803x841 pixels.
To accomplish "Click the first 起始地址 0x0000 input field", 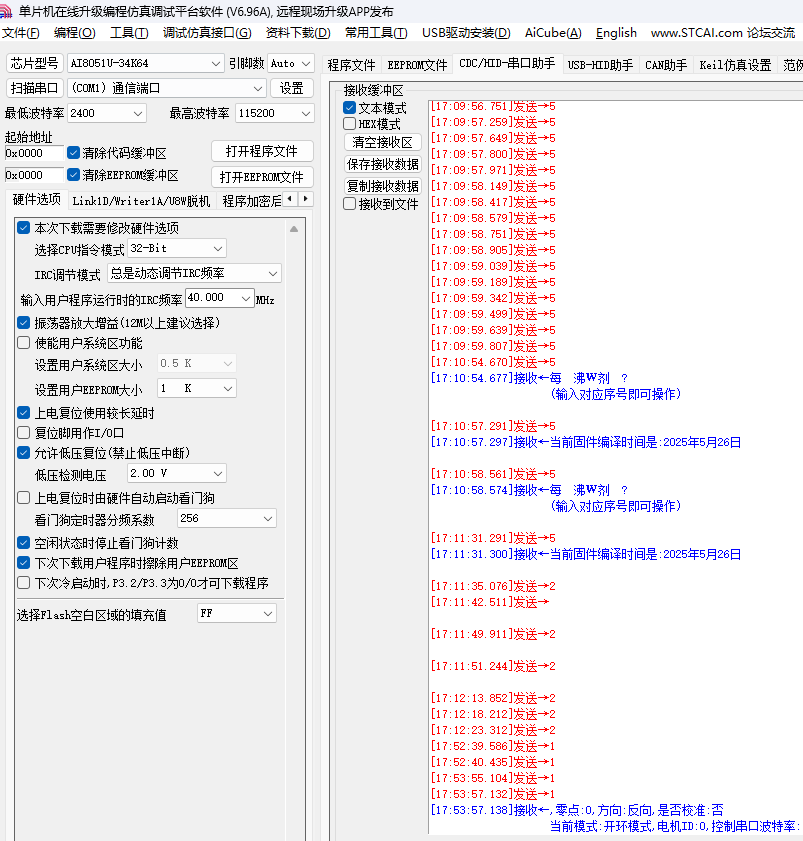I will [x=32, y=154].
